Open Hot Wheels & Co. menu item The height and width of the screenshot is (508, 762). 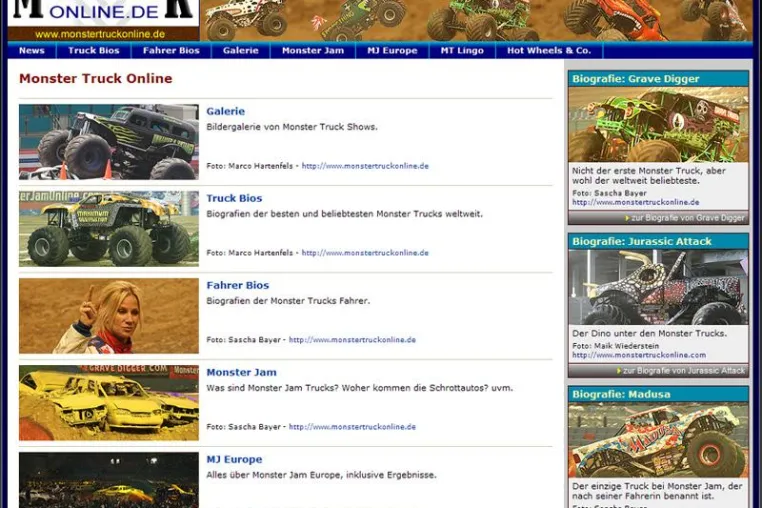coord(549,51)
